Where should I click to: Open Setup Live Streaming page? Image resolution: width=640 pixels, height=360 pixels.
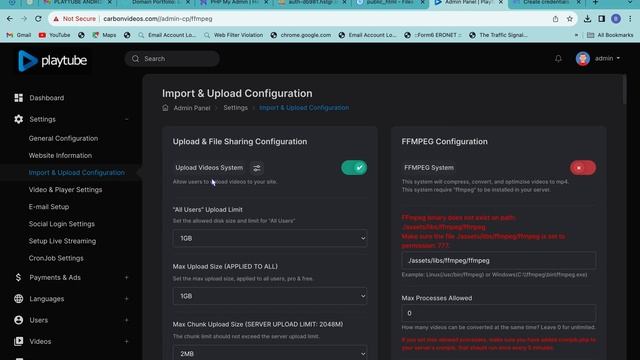click(62, 241)
